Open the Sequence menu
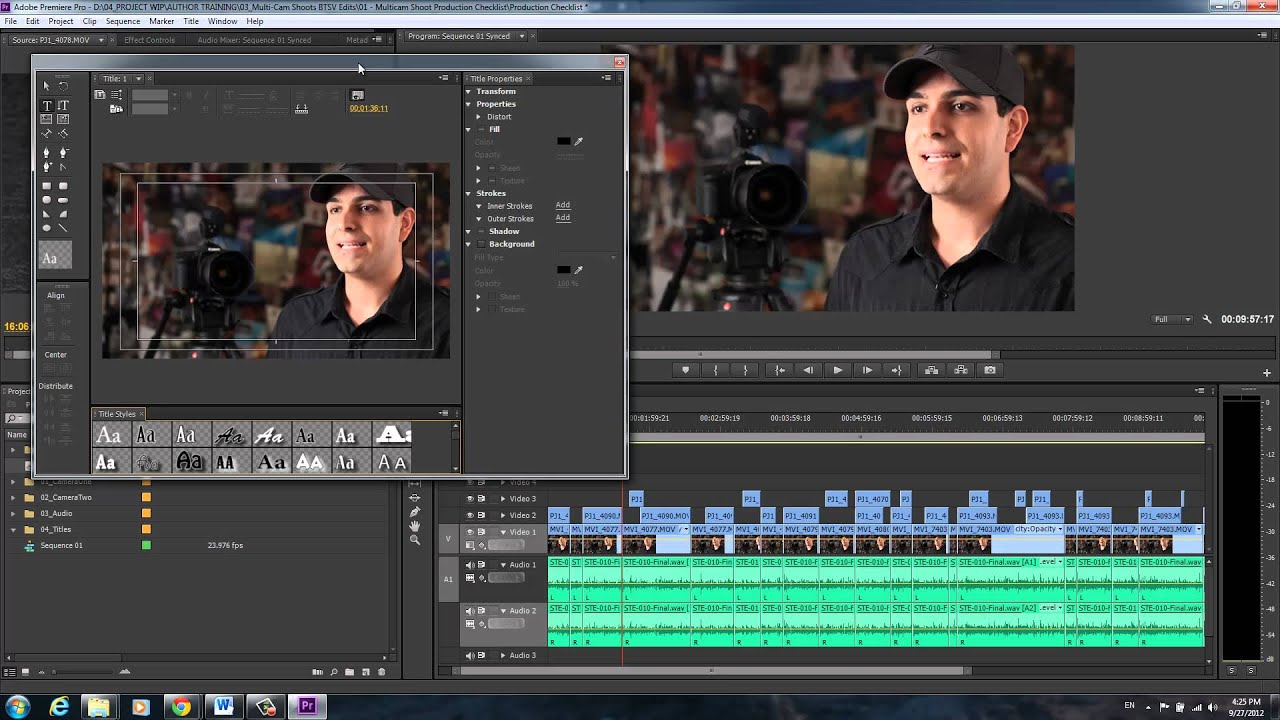Viewport: 1280px width, 720px height. (x=123, y=21)
